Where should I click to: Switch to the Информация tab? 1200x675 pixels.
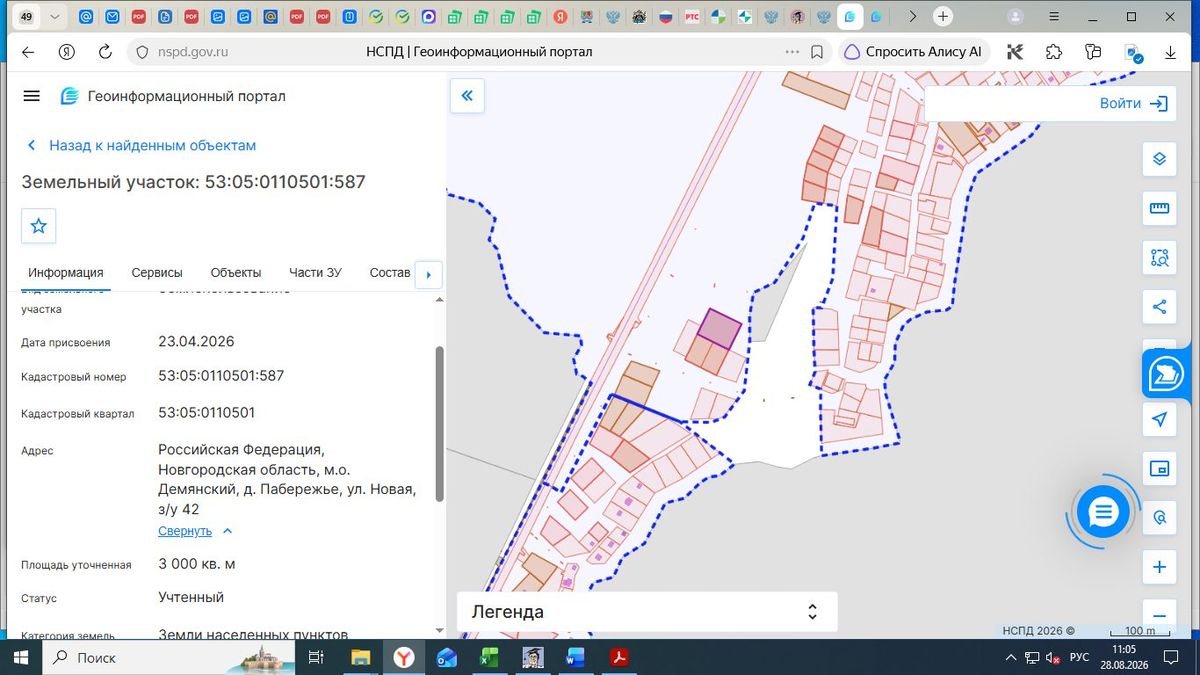(x=66, y=273)
